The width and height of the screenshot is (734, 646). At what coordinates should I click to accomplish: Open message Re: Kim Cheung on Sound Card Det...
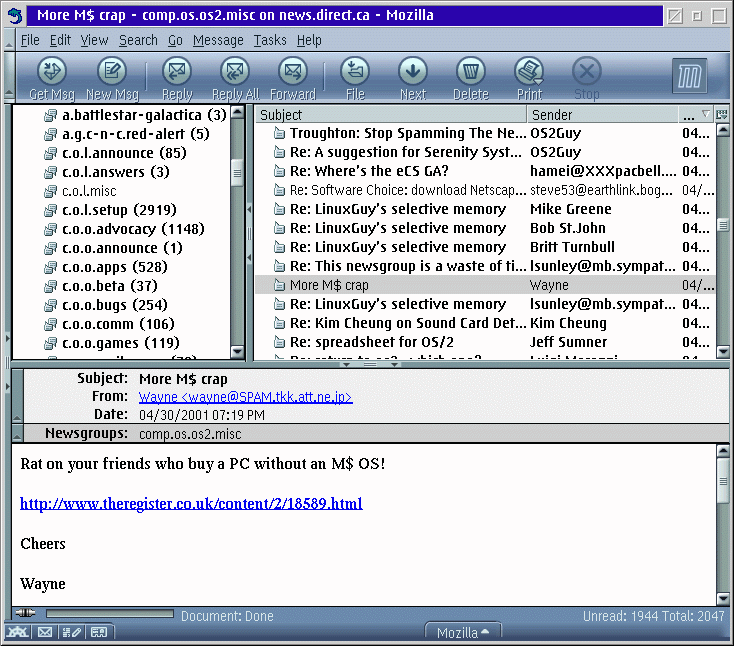click(x=484, y=323)
